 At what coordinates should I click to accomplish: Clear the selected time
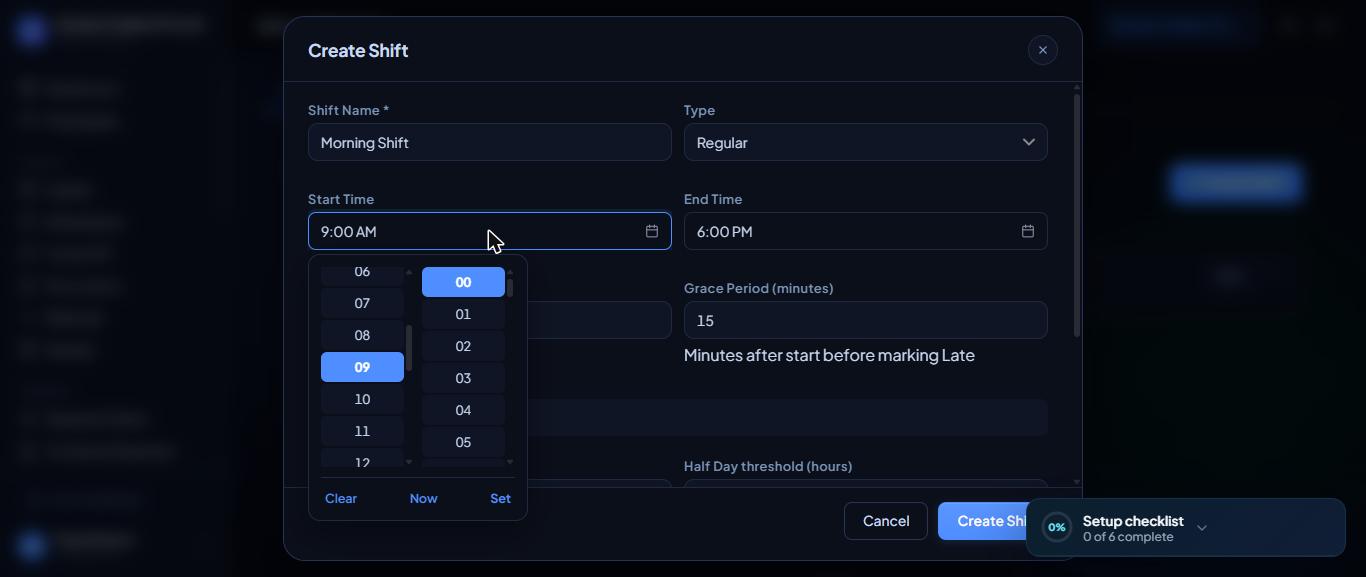pyautogui.click(x=341, y=498)
